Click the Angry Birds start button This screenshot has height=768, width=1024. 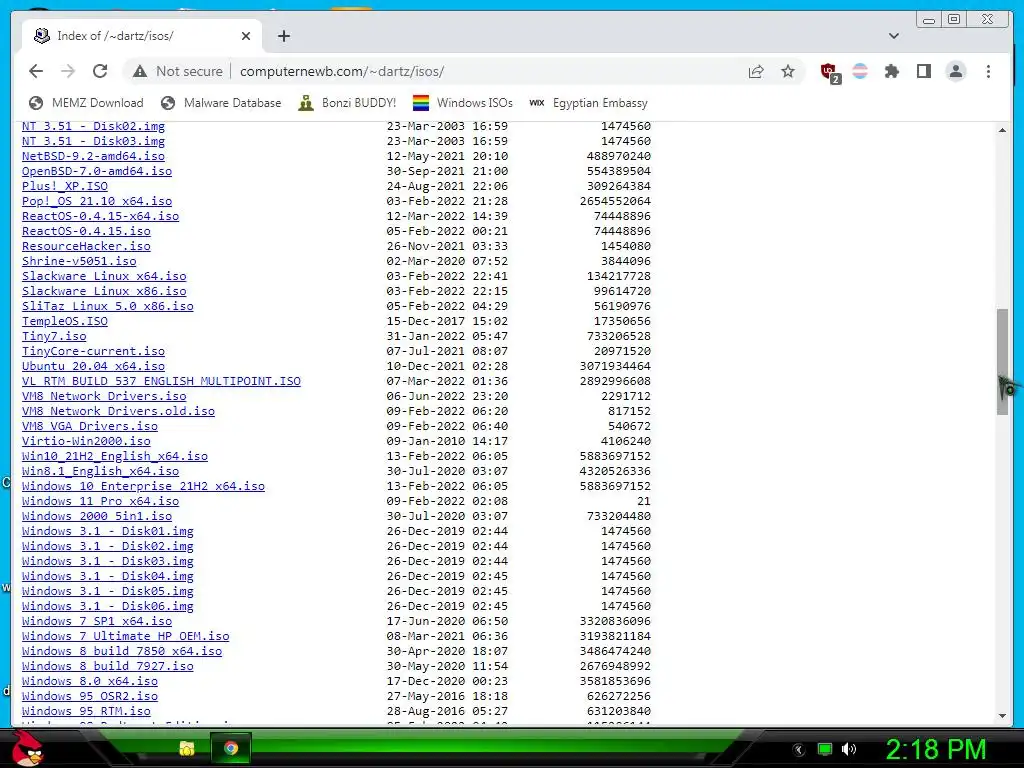tap(28, 748)
